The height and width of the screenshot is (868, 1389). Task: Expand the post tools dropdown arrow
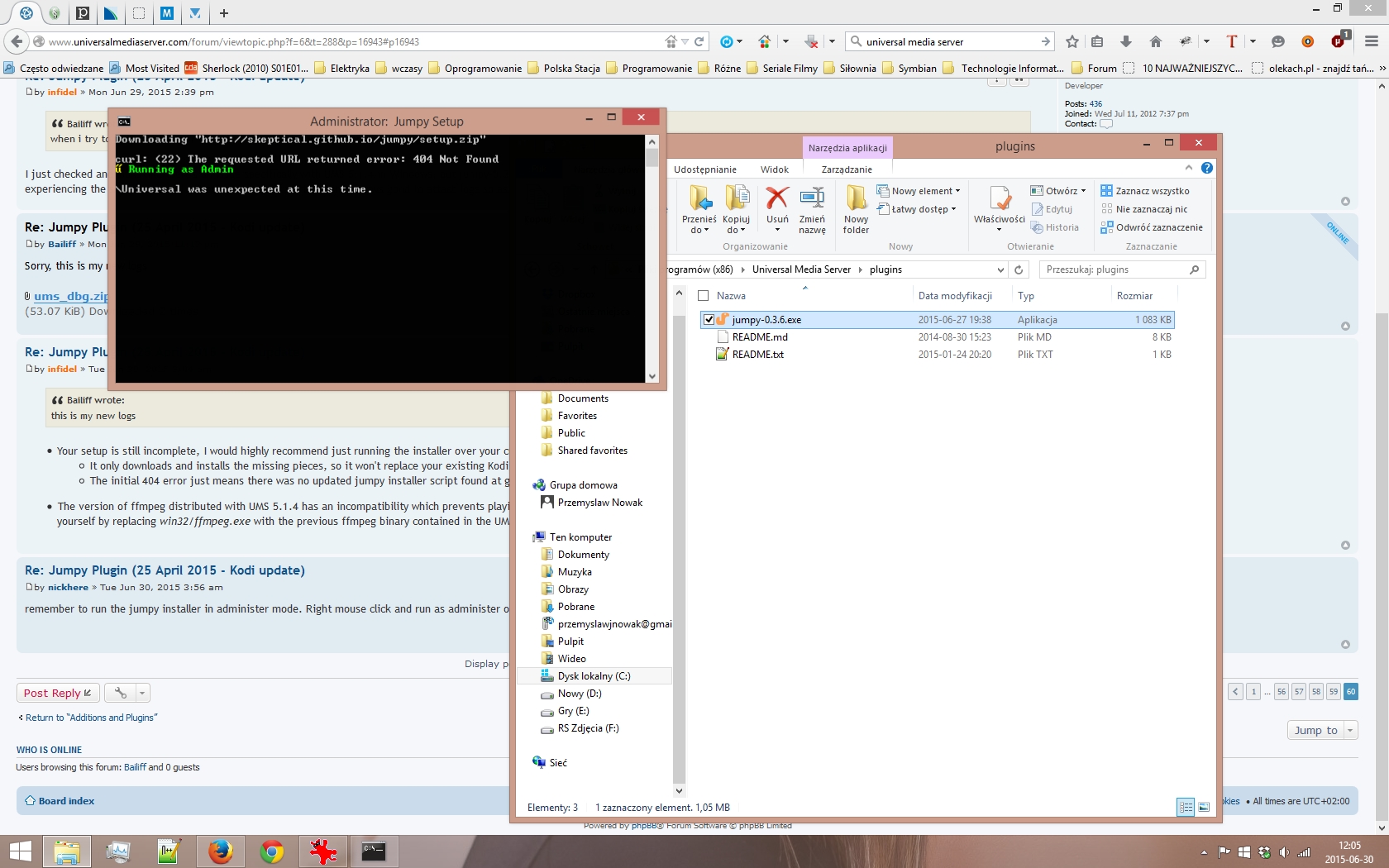(142, 693)
